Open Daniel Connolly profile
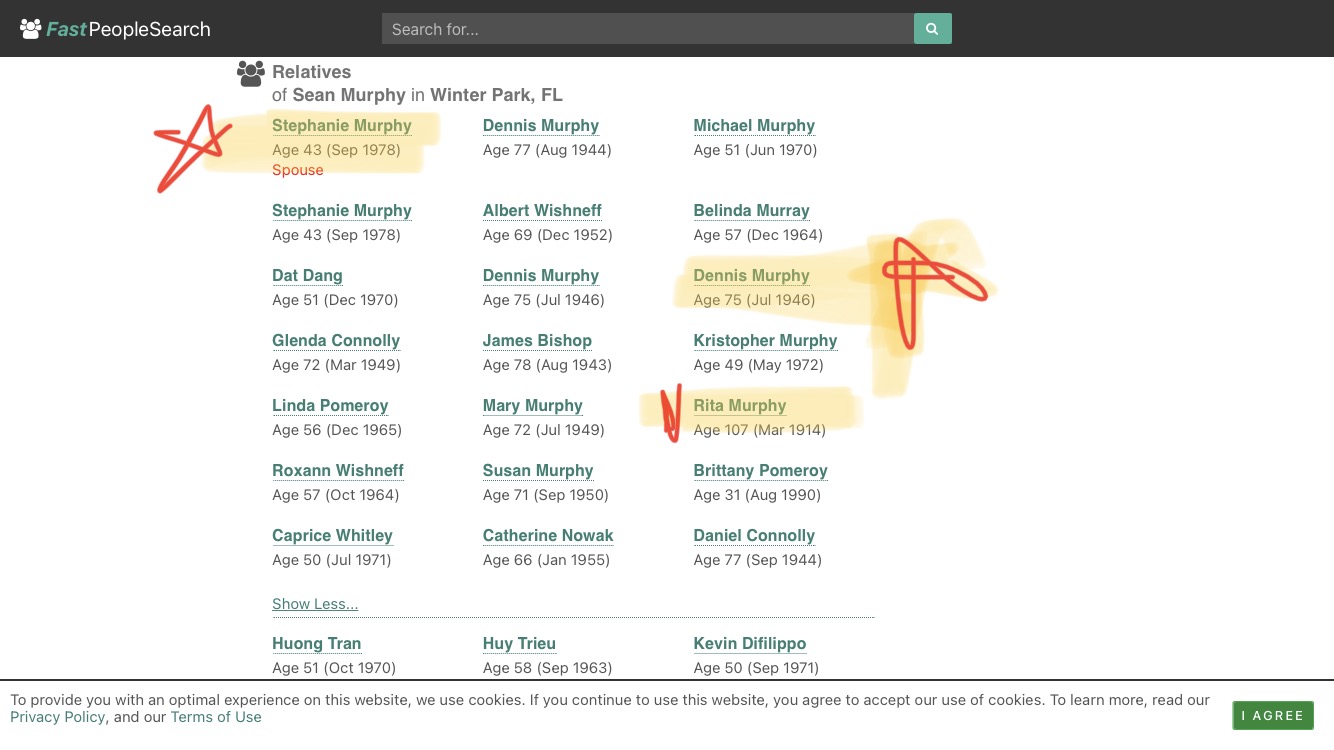 point(754,535)
